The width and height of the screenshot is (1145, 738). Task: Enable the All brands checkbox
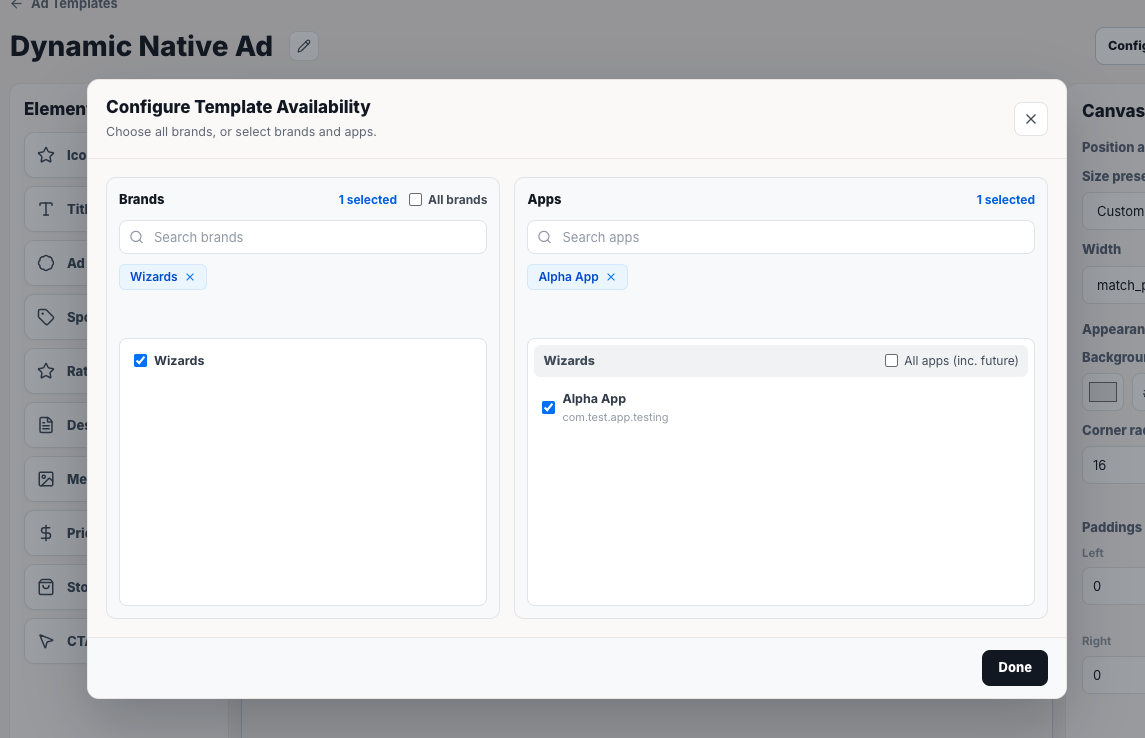click(416, 199)
